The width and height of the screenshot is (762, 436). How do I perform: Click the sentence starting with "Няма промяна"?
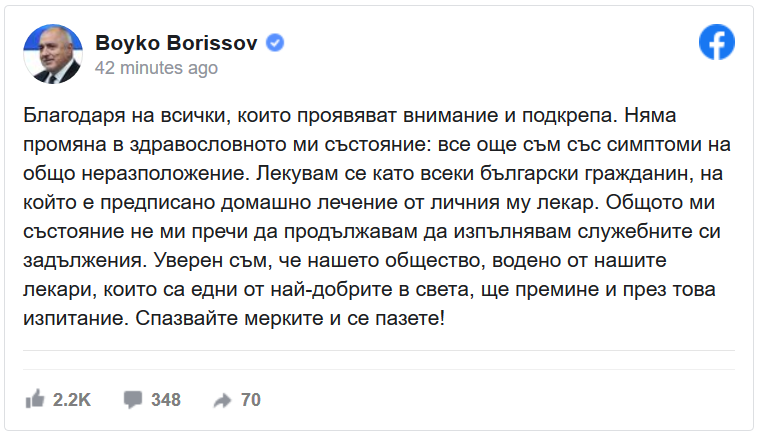click(x=377, y=144)
